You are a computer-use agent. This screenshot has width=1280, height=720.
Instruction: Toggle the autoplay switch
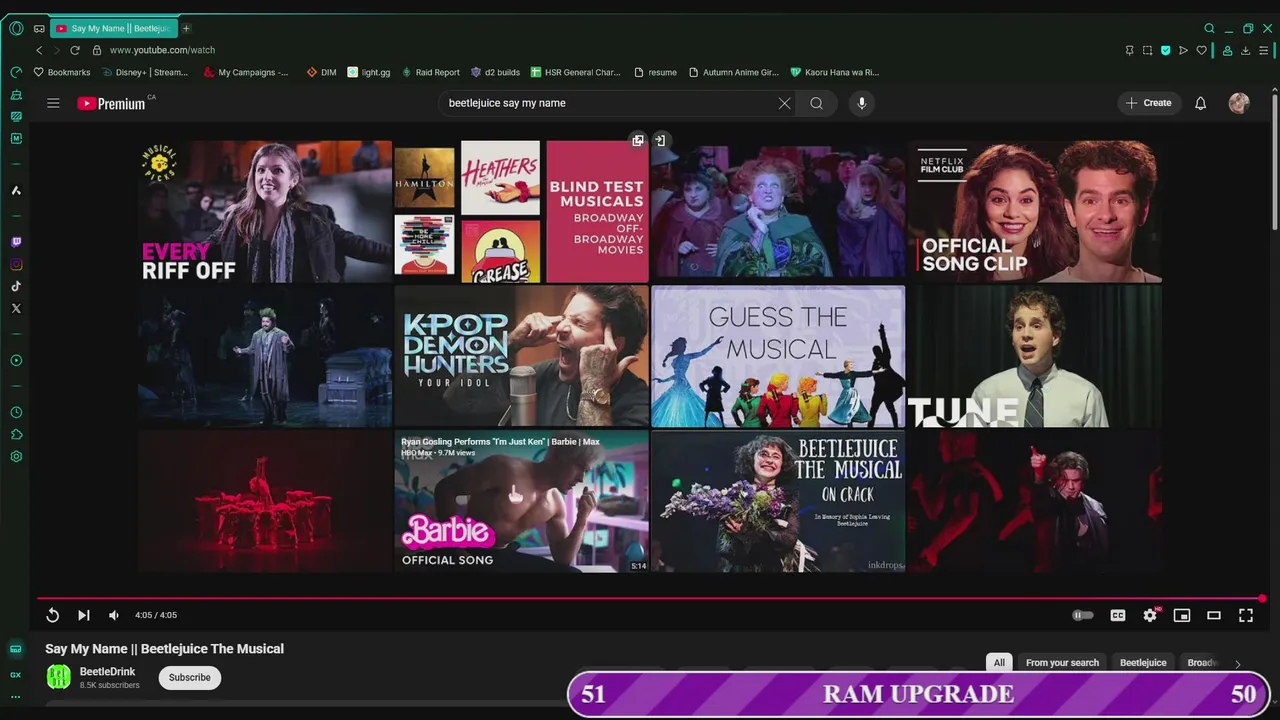pos(1083,615)
